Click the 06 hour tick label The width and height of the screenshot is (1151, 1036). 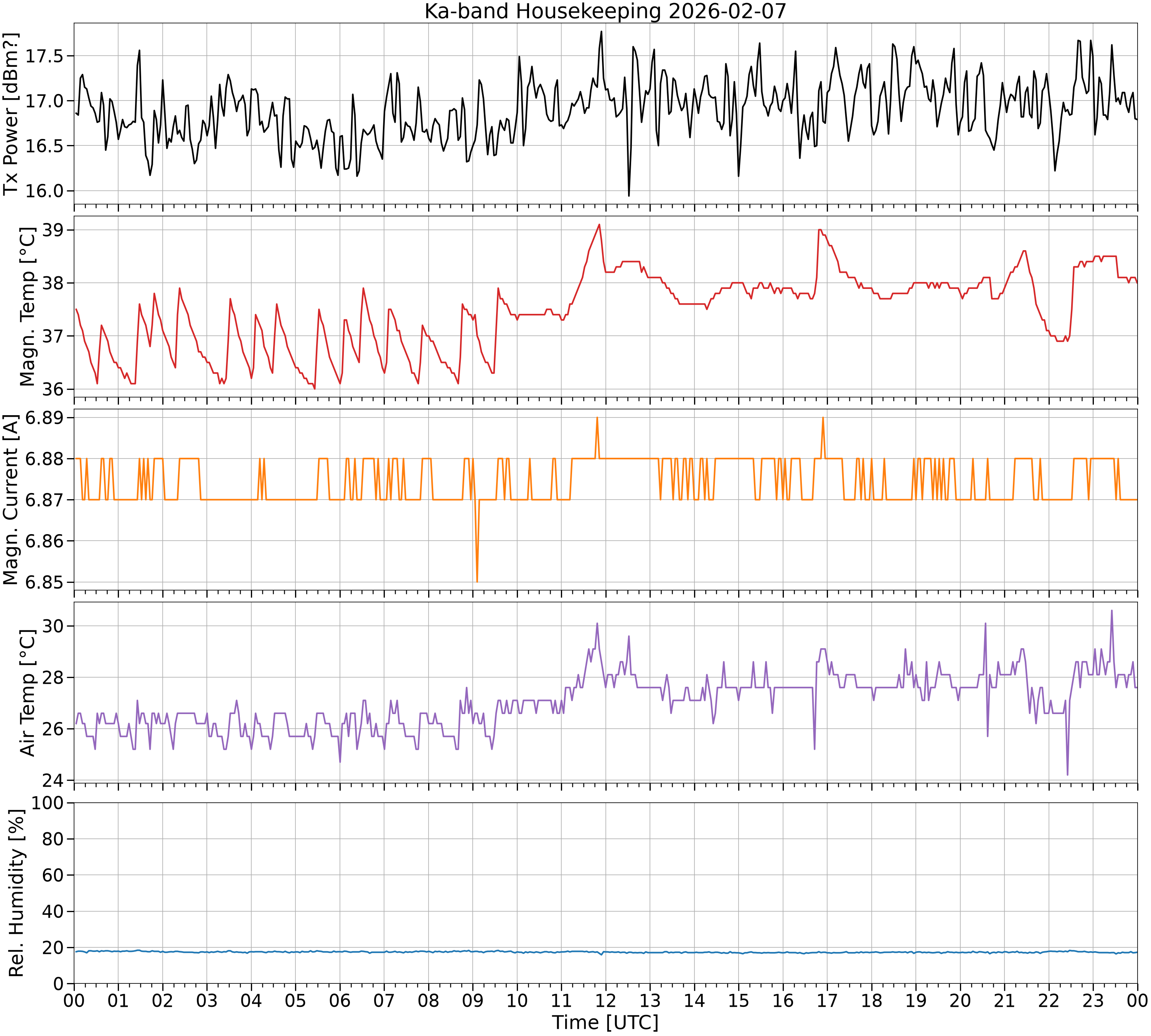click(x=340, y=1000)
